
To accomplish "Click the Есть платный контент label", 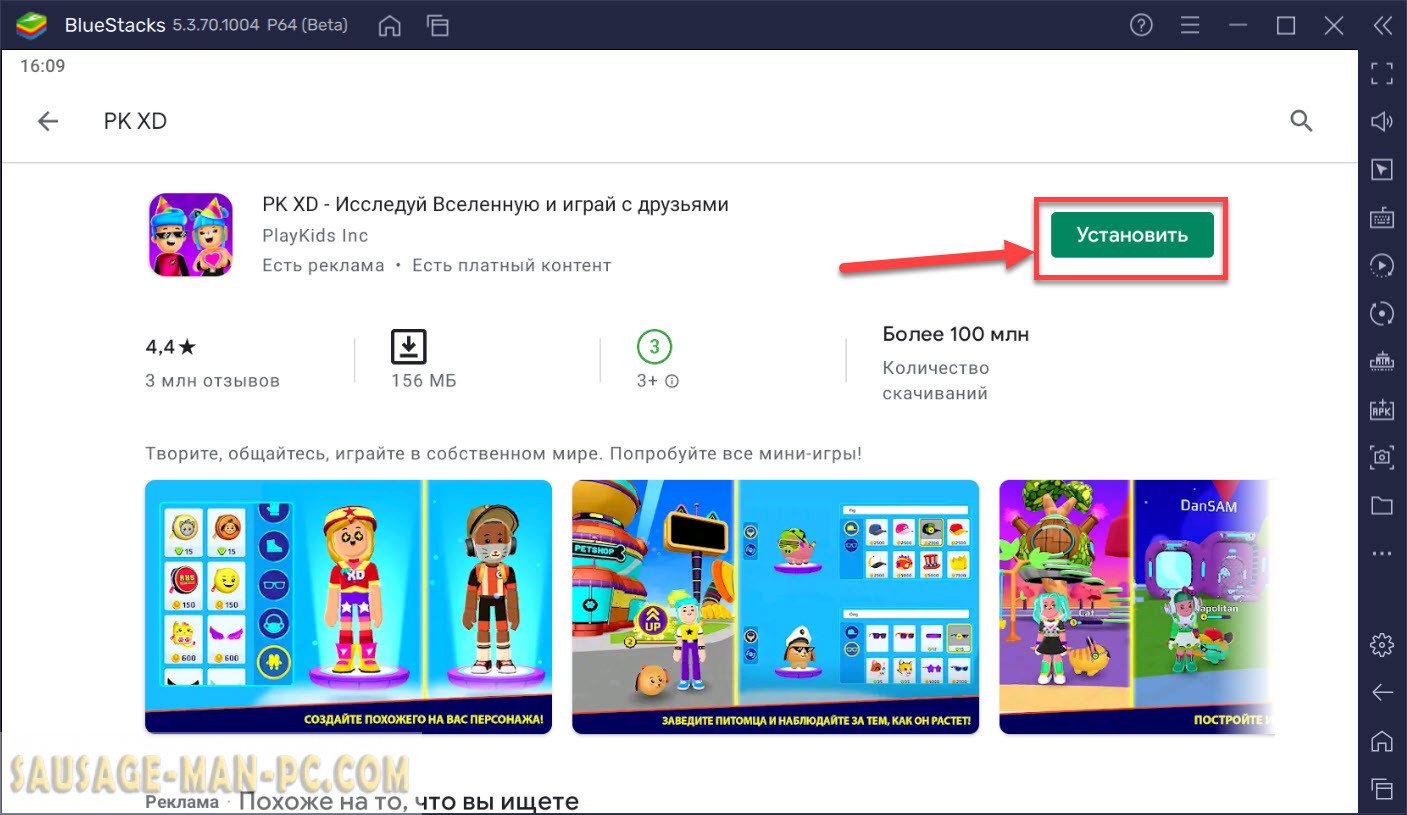I will [512, 265].
